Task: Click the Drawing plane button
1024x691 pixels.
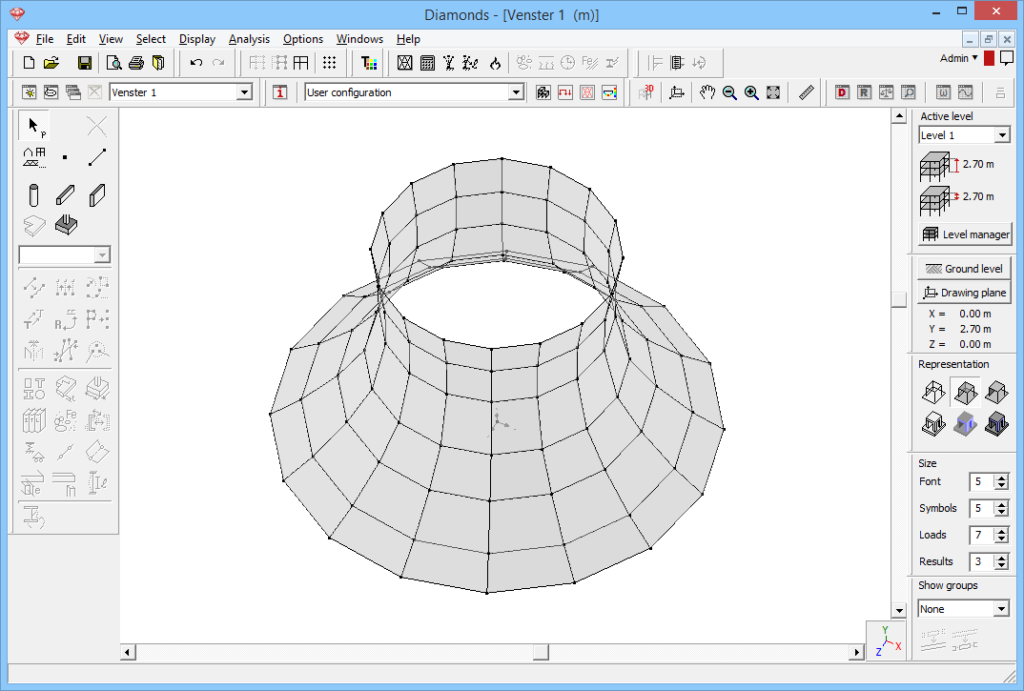Action: pyautogui.click(x=964, y=293)
